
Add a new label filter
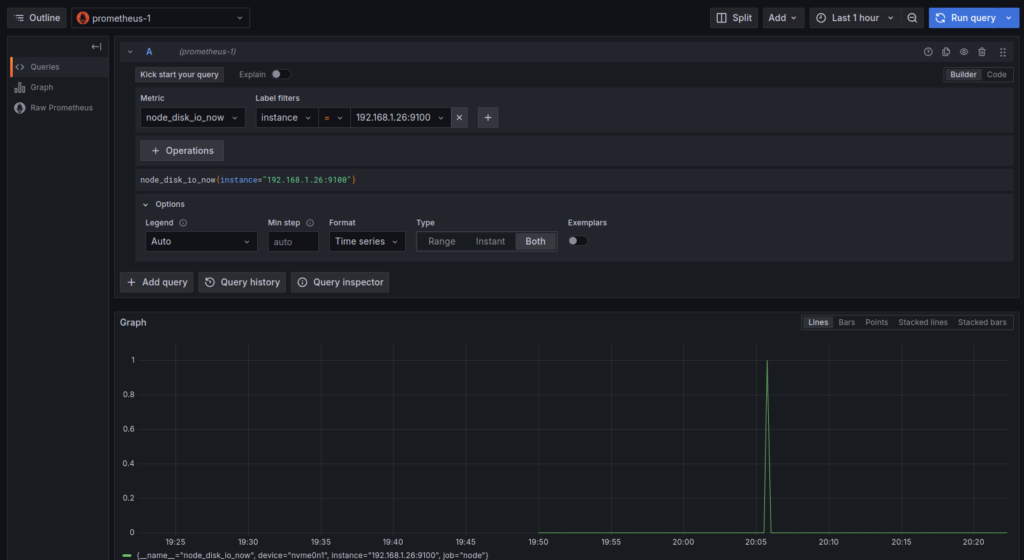point(488,118)
